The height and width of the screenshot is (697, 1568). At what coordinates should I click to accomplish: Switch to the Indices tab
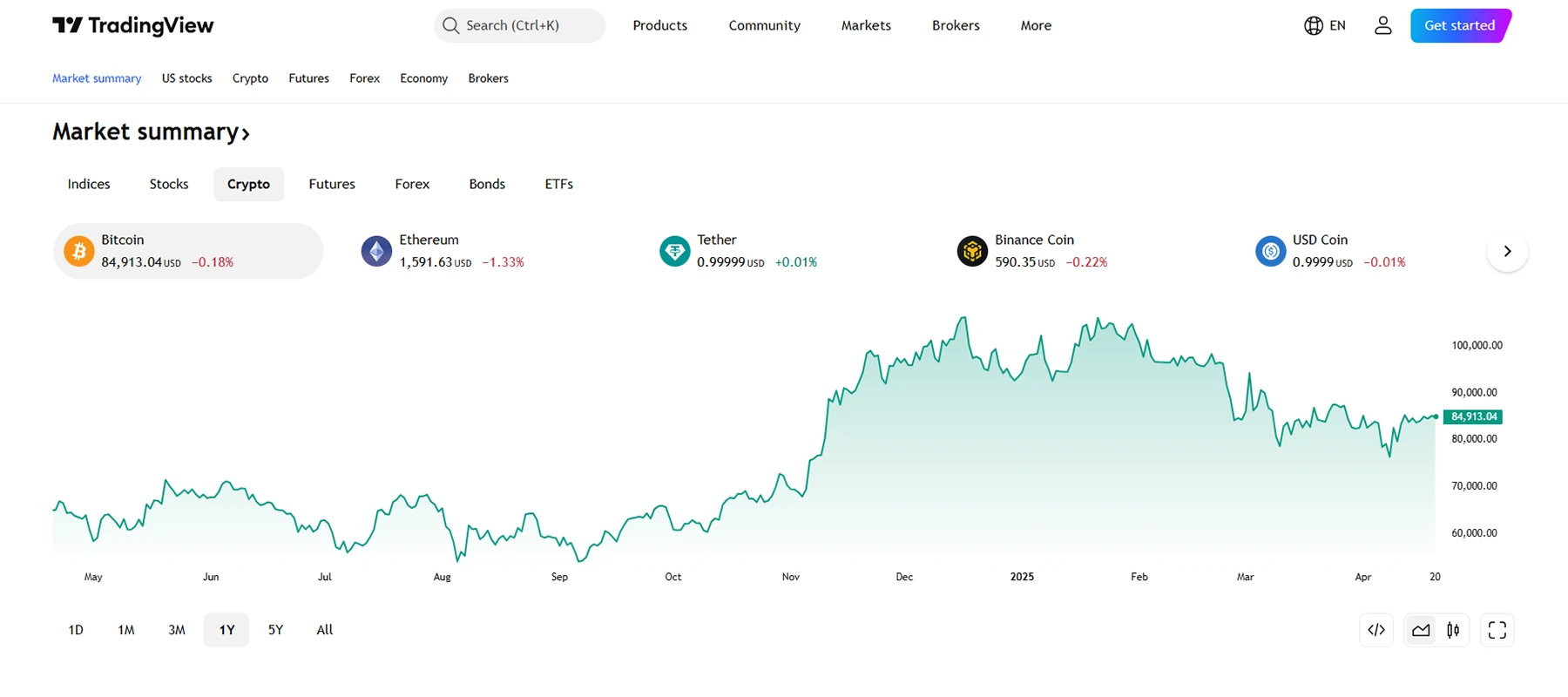click(x=89, y=184)
